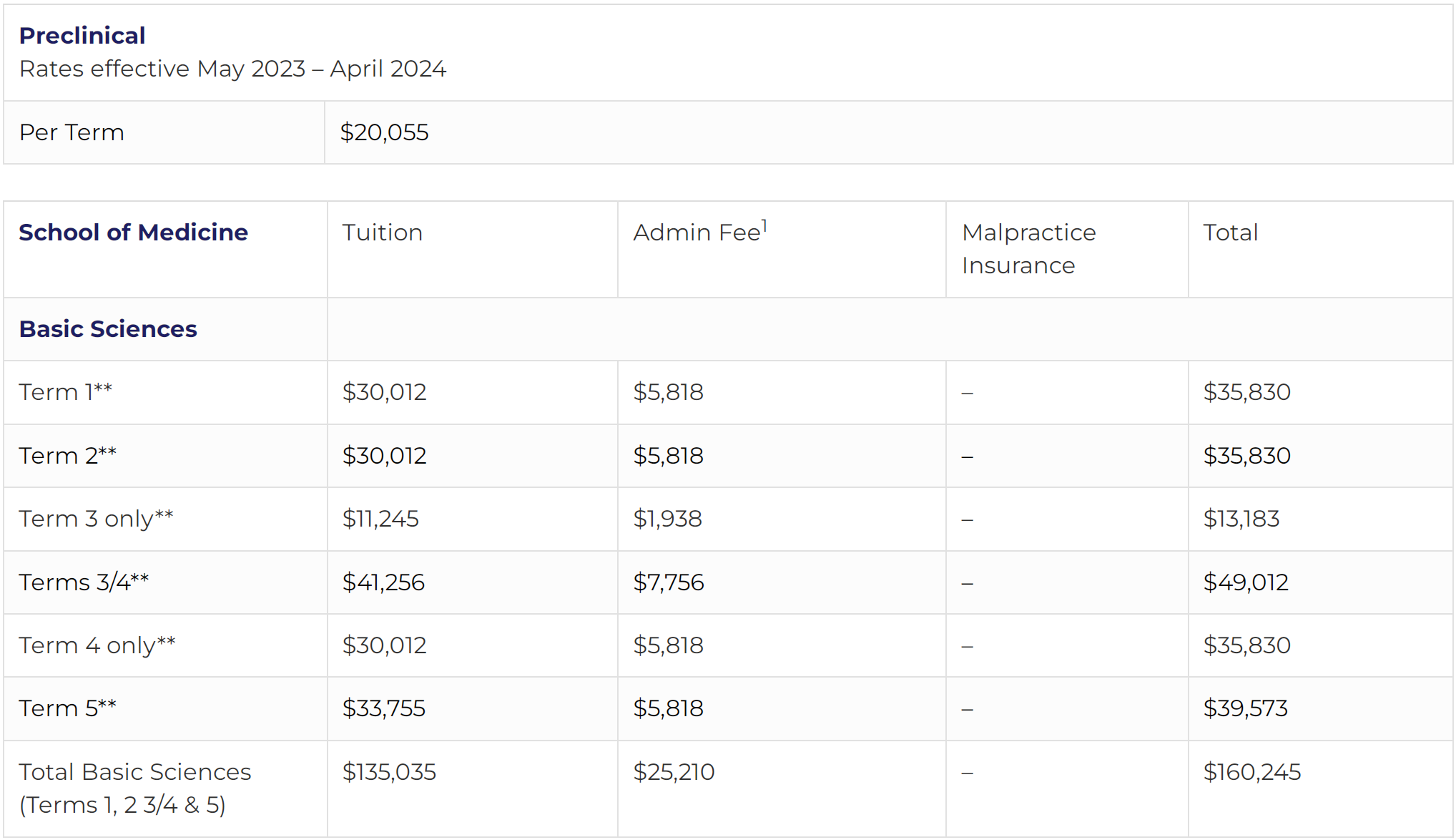Click the $135,035 total tuition cell
This screenshot has height=840, width=1456.
pyautogui.click(x=389, y=772)
